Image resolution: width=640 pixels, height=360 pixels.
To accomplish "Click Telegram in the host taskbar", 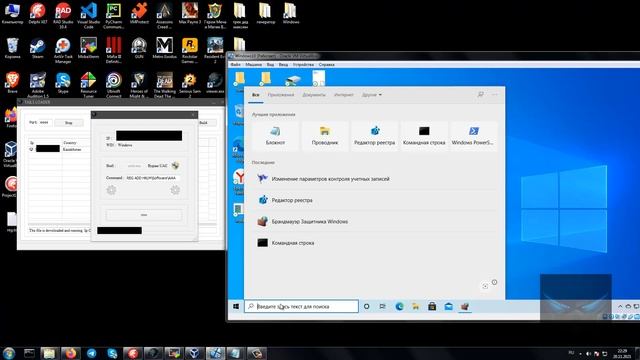I will [92, 353].
